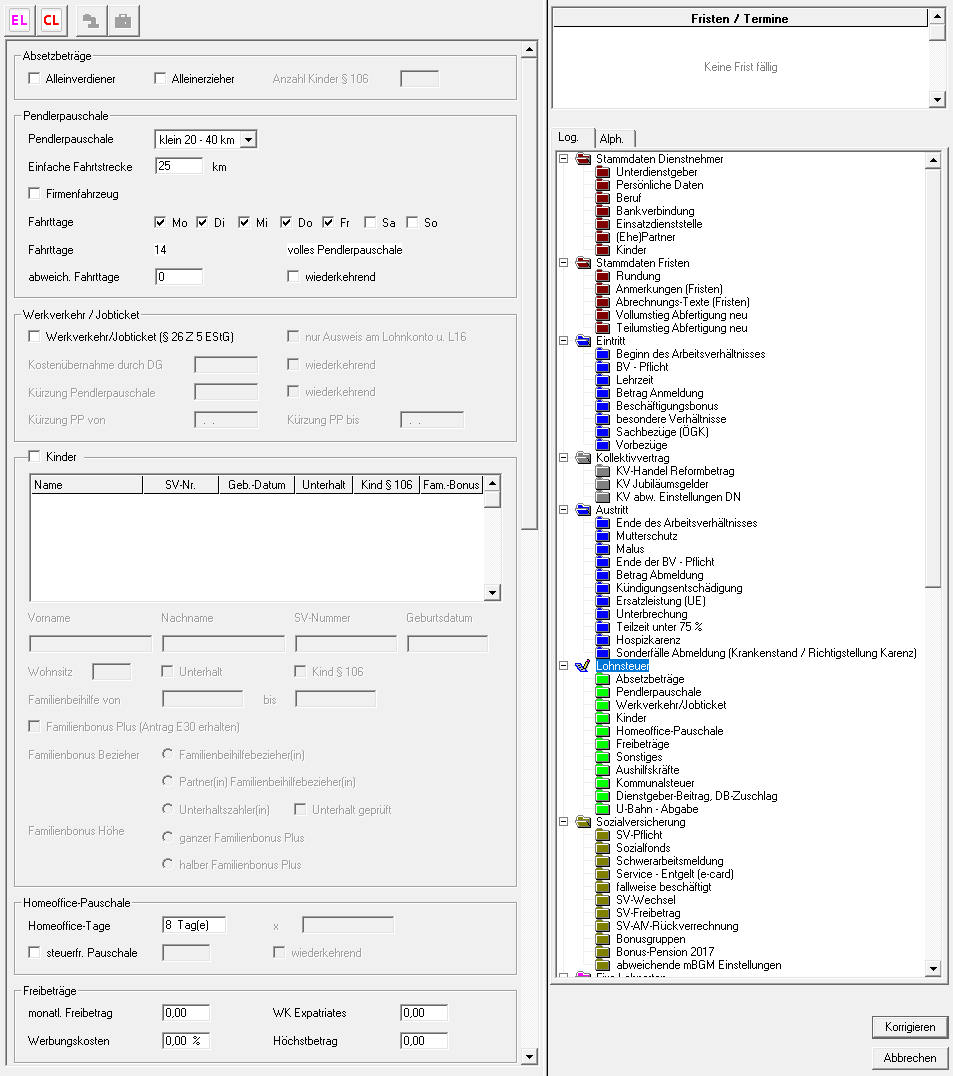The image size is (953, 1076).
Task: Click the olive SV-Pflicht folder icon
Action: click(603, 835)
